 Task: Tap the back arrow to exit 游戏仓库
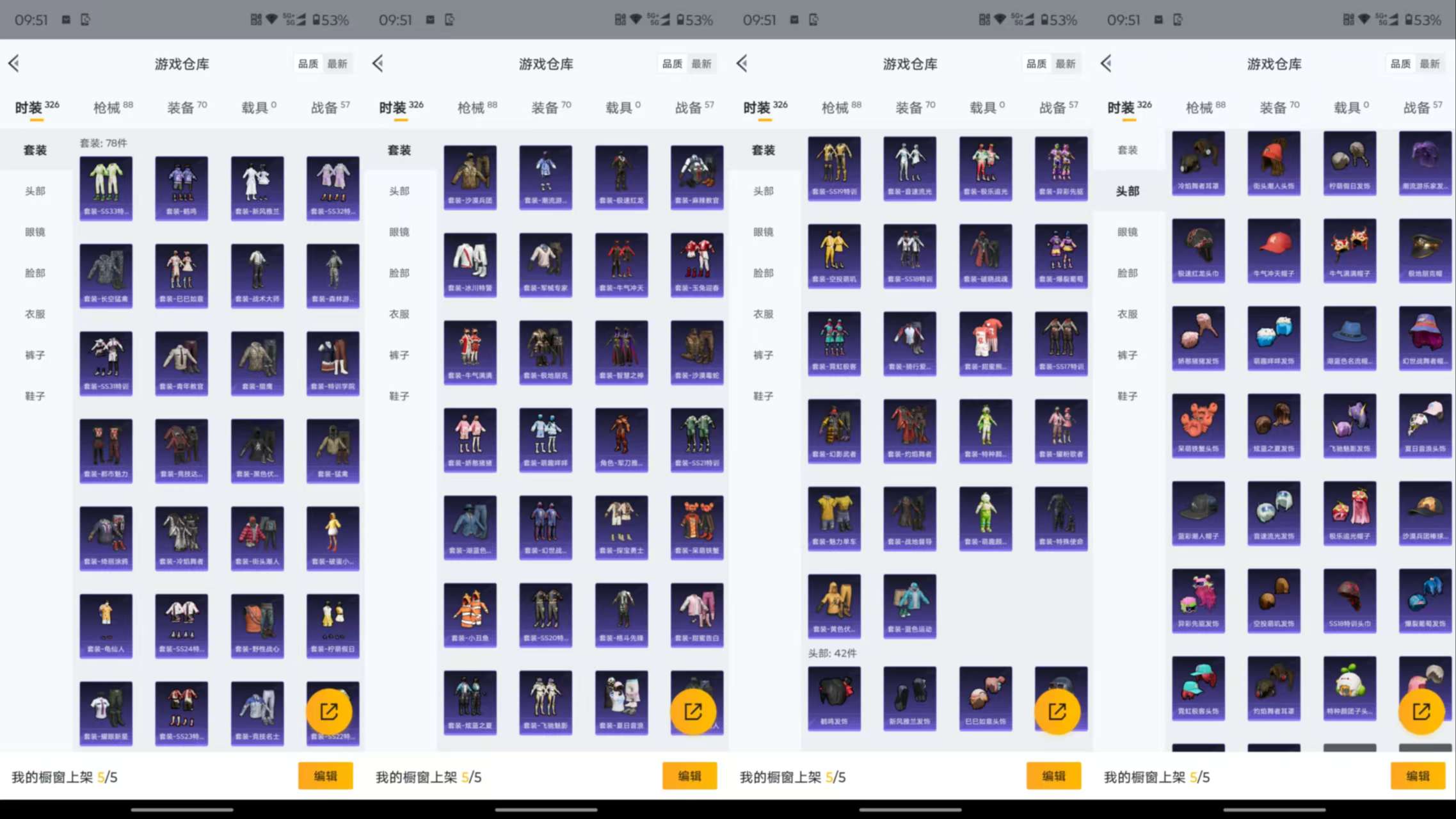pyautogui.click(x=14, y=63)
